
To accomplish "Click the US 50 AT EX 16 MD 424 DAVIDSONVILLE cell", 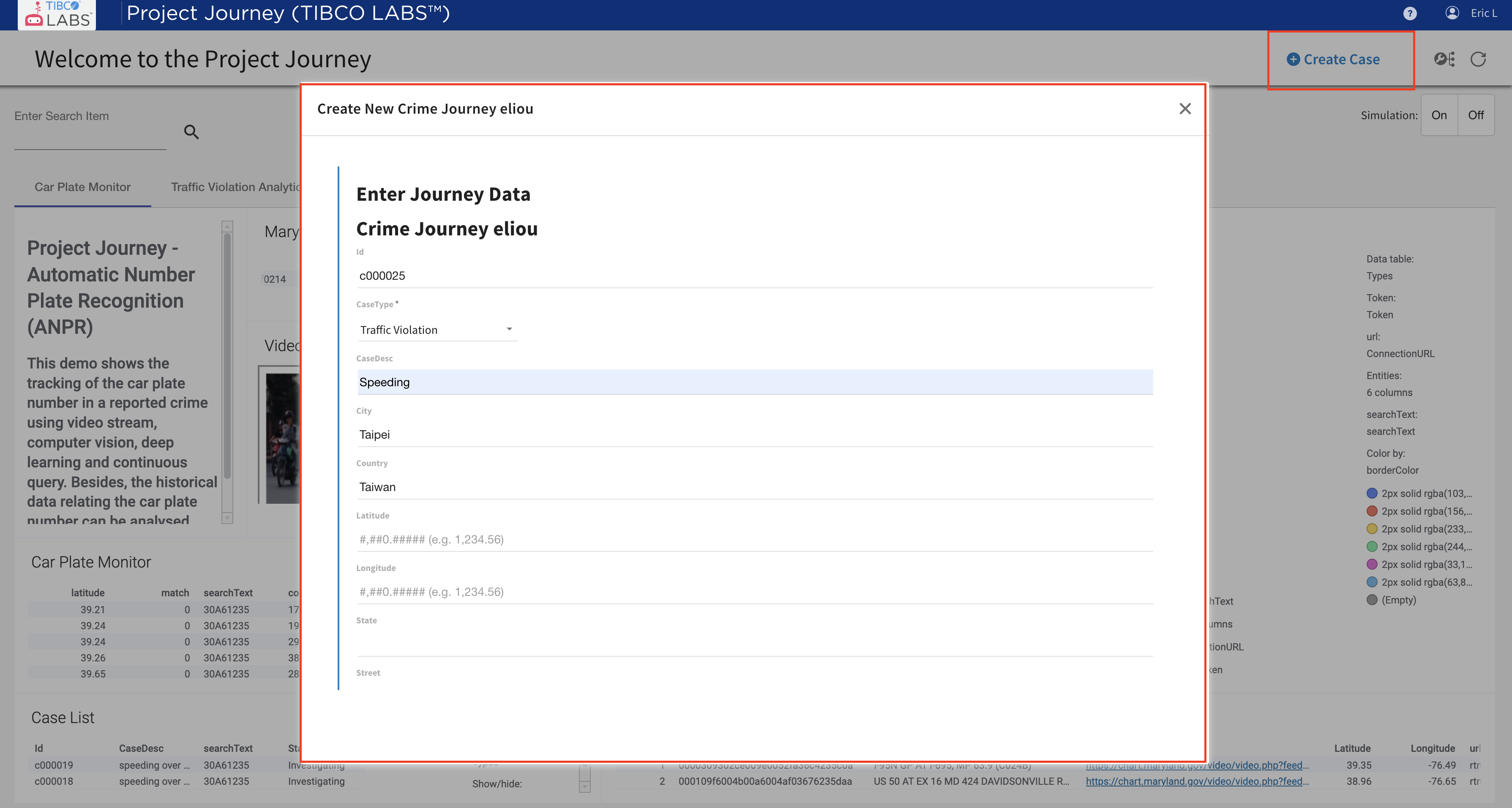I will click(x=971, y=782).
